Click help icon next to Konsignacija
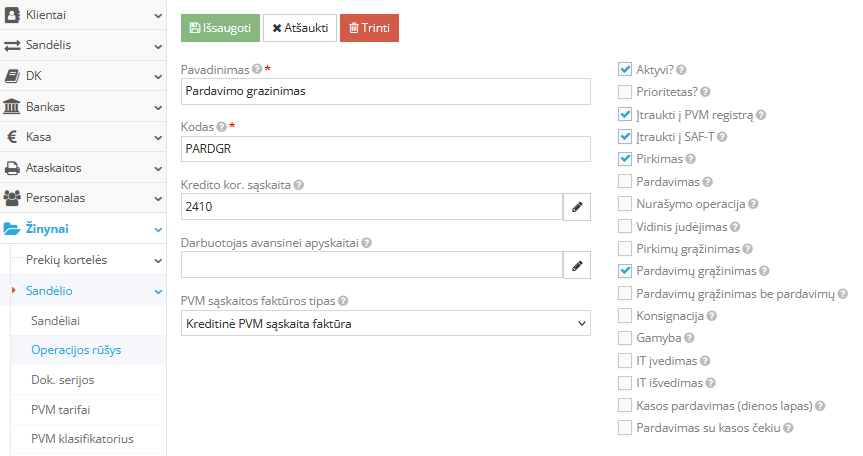The height and width of the screenshot is (456, 863). [x=712, y=316]
